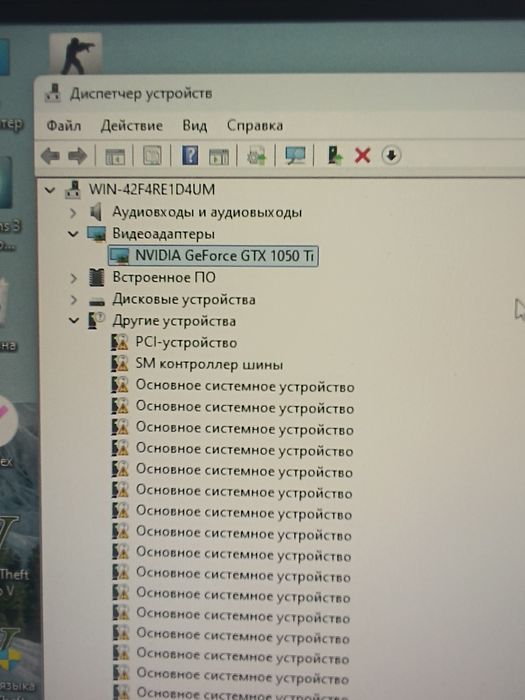
Task: Click the red X uninstall device icon
Action: tap(362, 156)
